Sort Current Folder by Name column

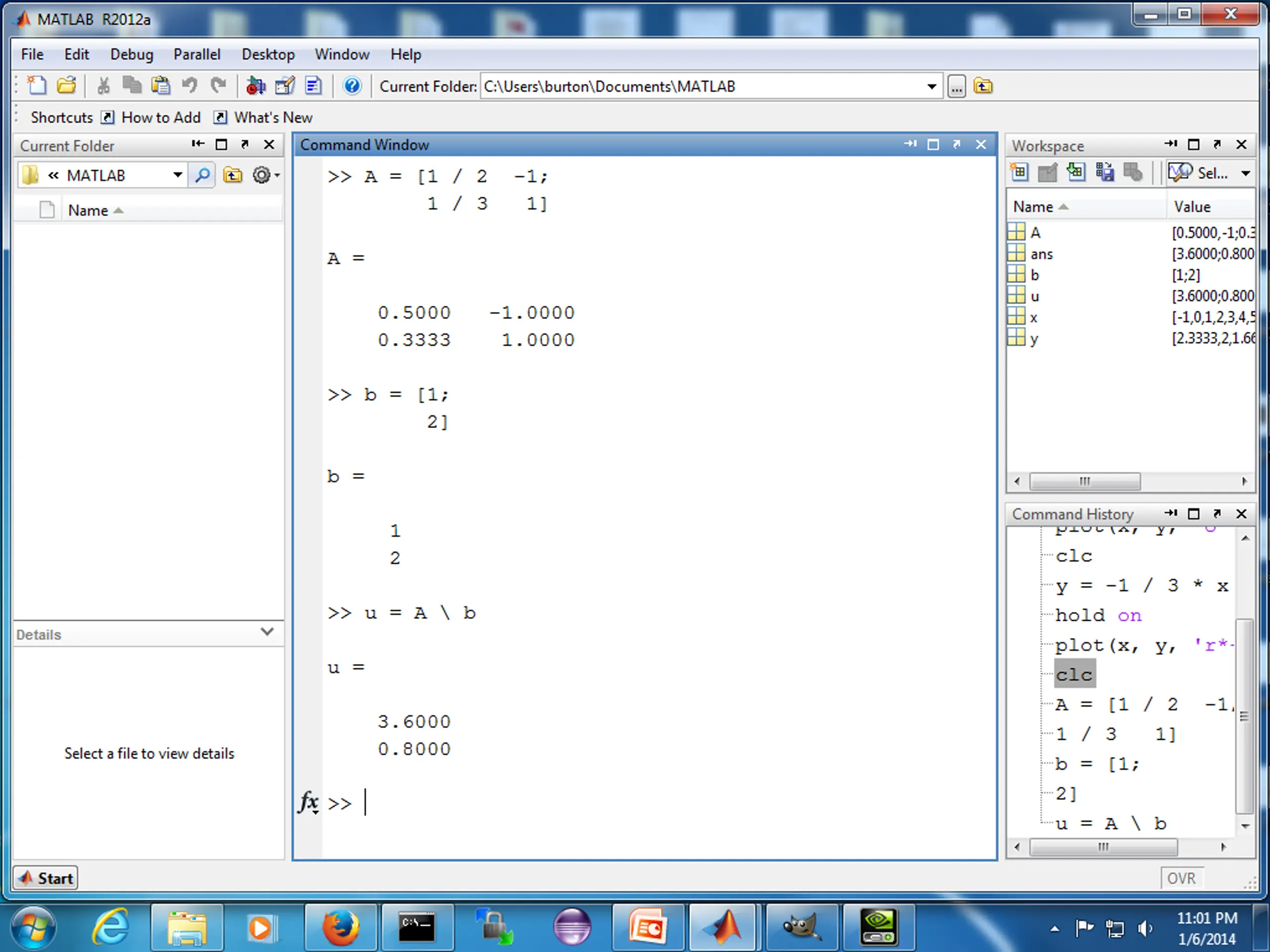[172, 211]
